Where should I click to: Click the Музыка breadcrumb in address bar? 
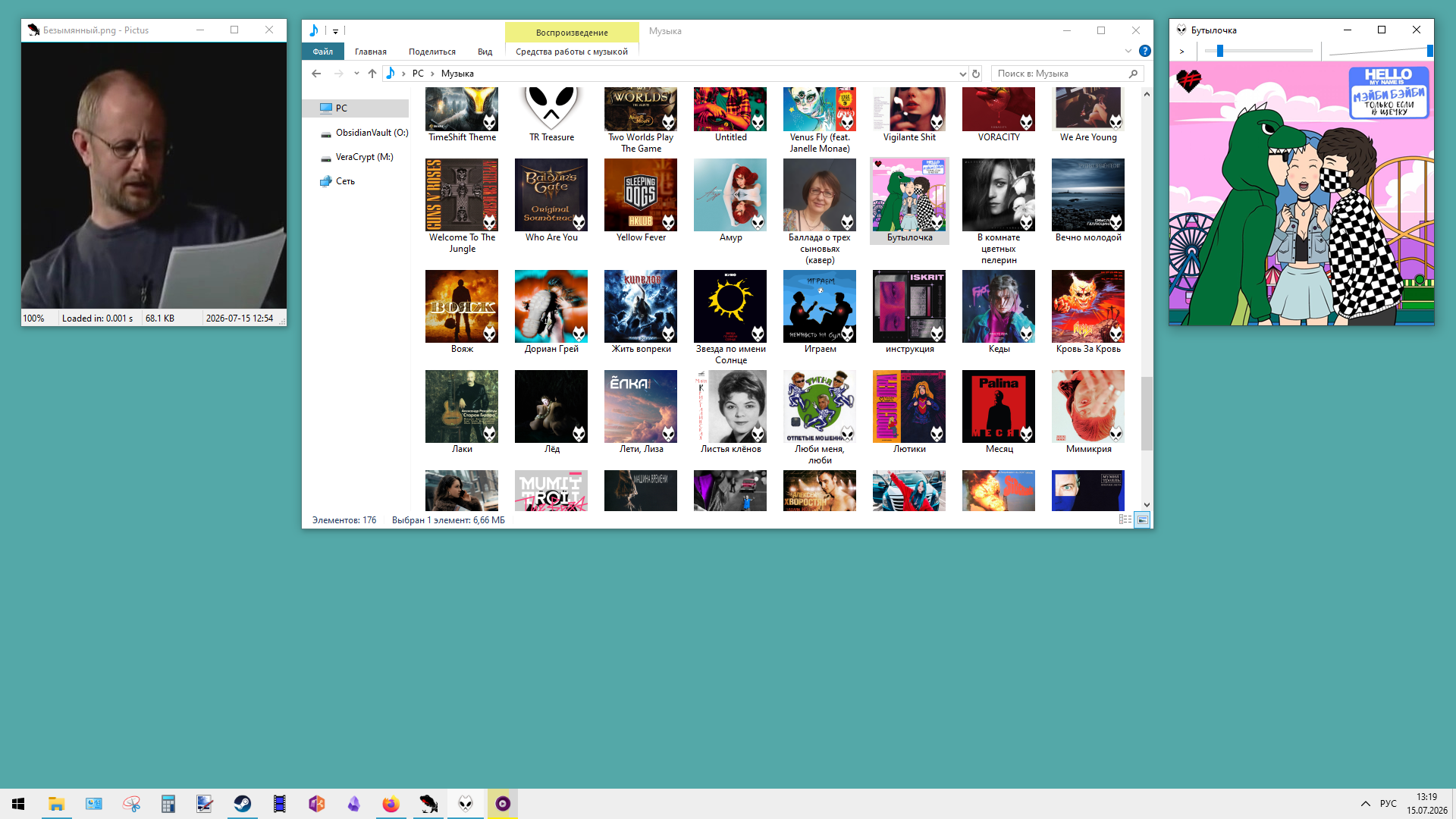[457, 74]
